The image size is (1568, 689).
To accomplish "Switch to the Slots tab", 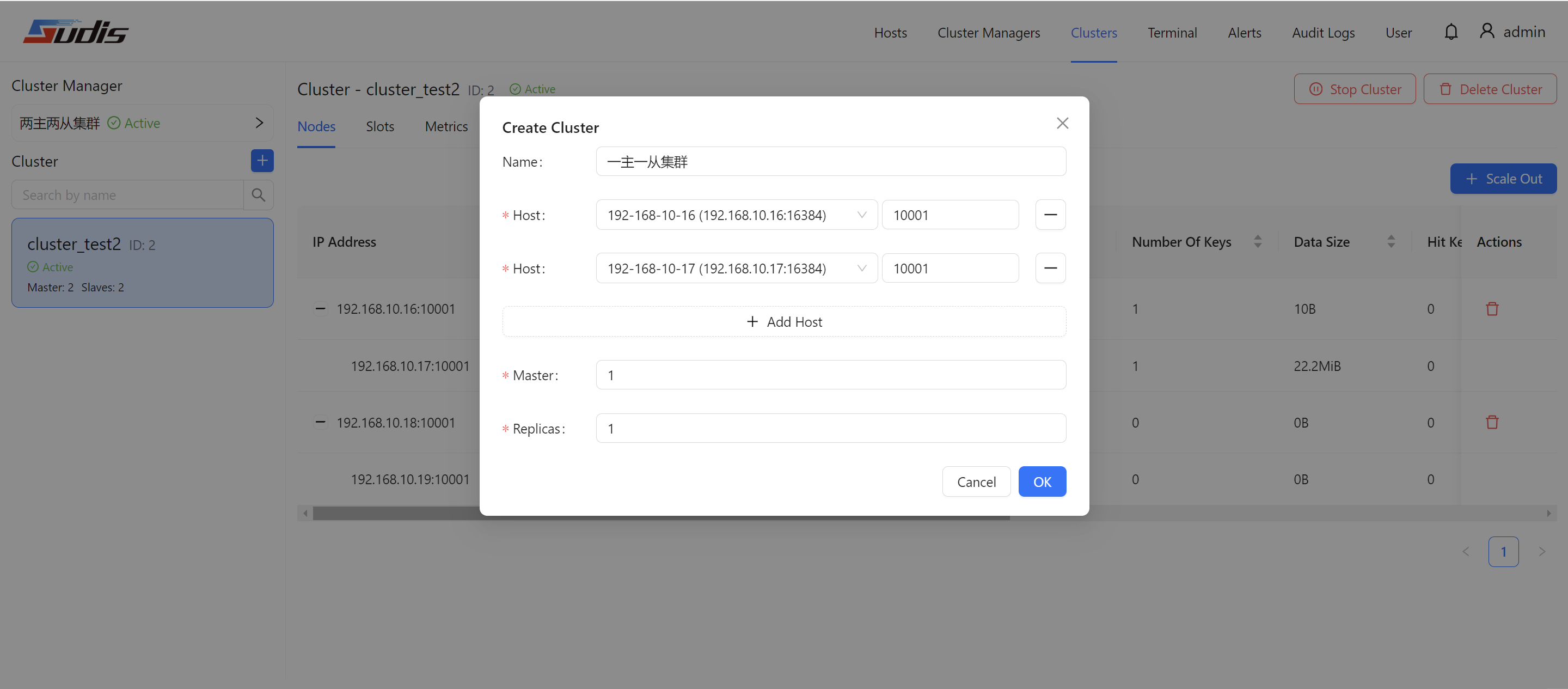I will click(380, 126).
